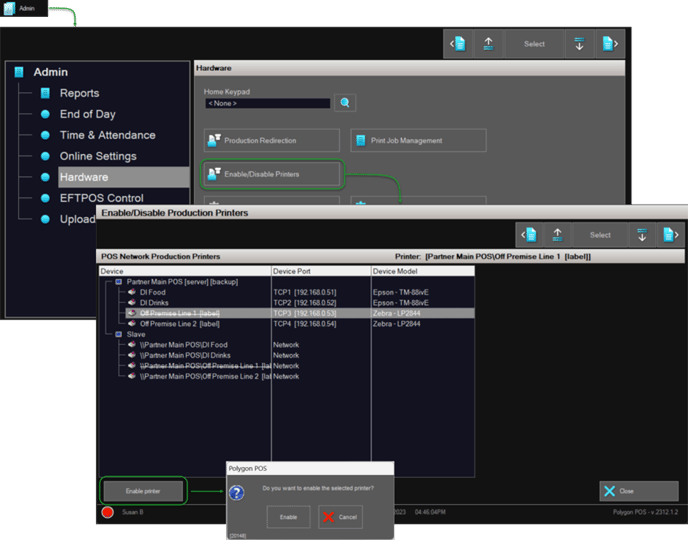The height and width of the screenshot is (540, 688).
Task: Click Select in Hardware window toolbar
Action: point(534,44)
